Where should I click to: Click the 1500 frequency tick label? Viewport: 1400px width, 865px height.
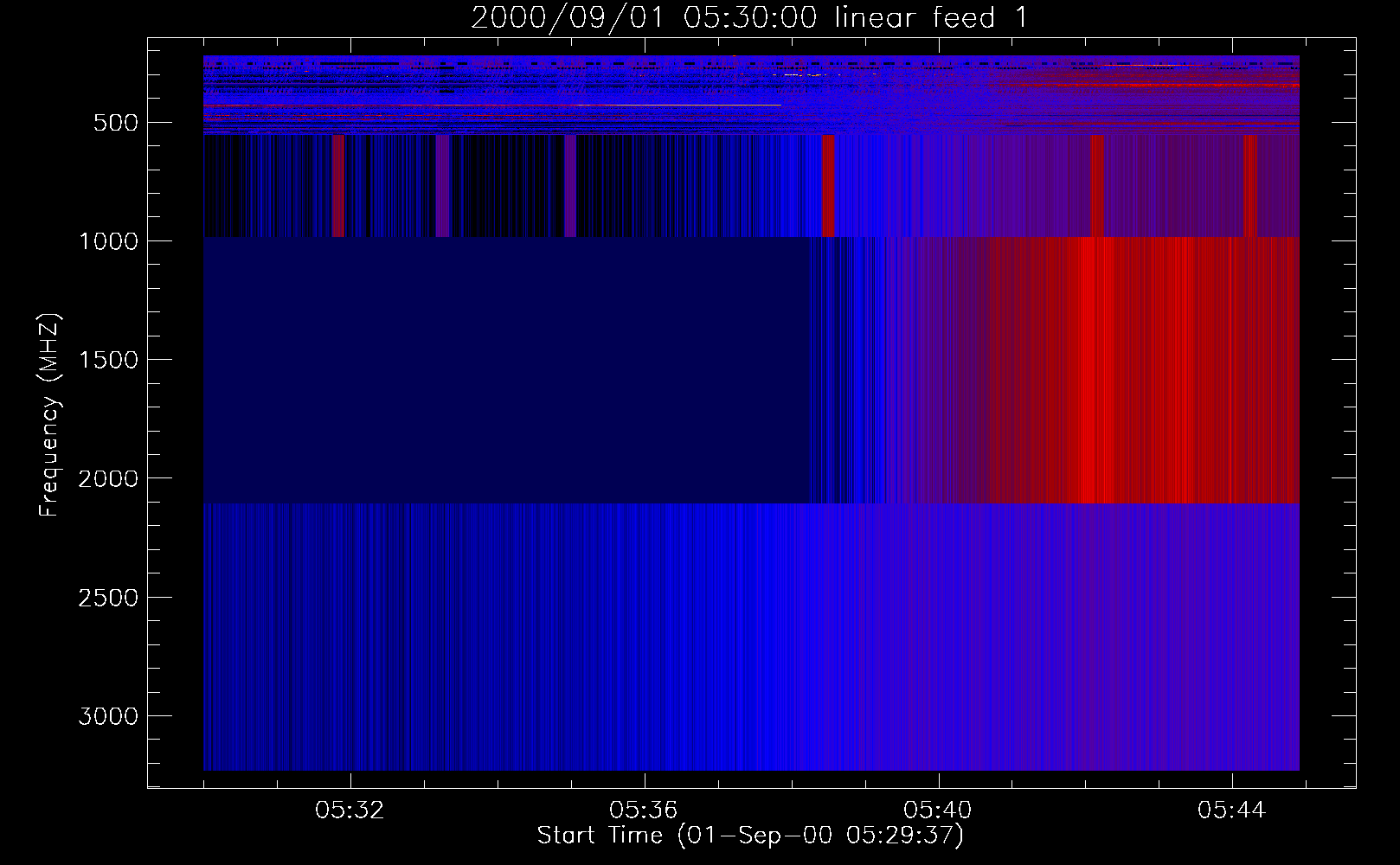[108, 360]
